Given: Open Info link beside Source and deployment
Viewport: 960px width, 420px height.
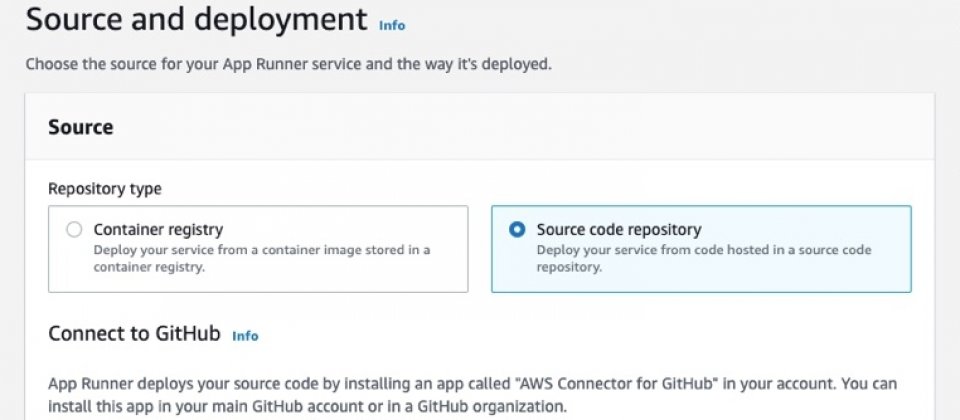Looking at the screenshot, I should [x=392, y=26].
